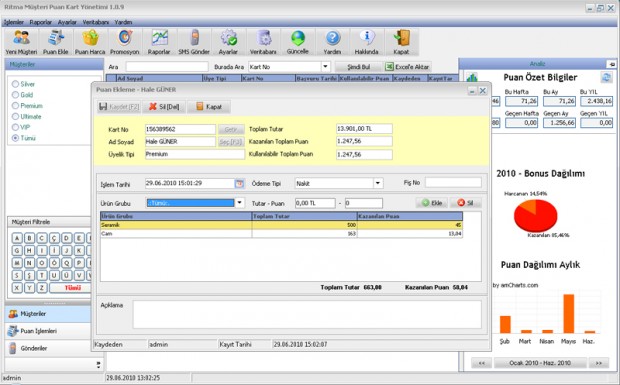Pin the Analiz panel header icon
The image size is (620, 385).
612,64
